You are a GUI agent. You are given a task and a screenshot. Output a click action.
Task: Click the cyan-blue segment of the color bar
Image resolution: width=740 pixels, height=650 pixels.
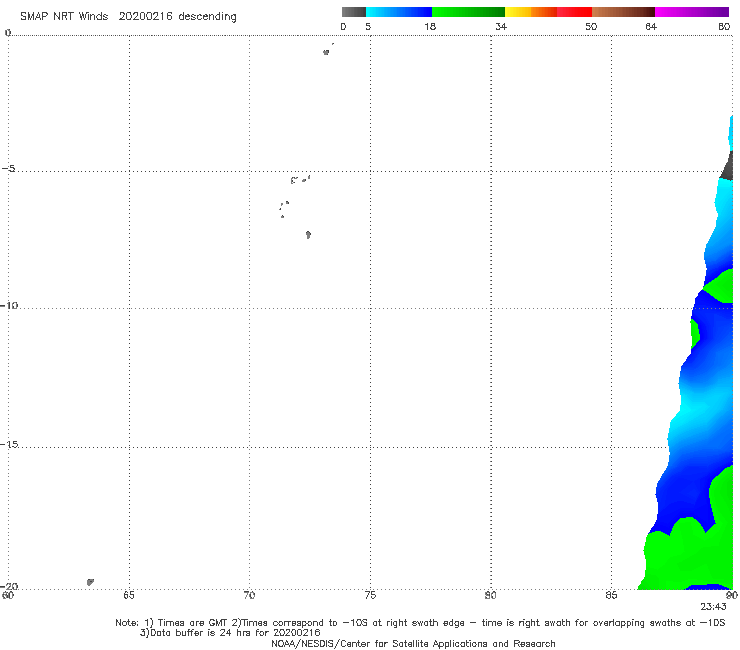coord(399,12)
